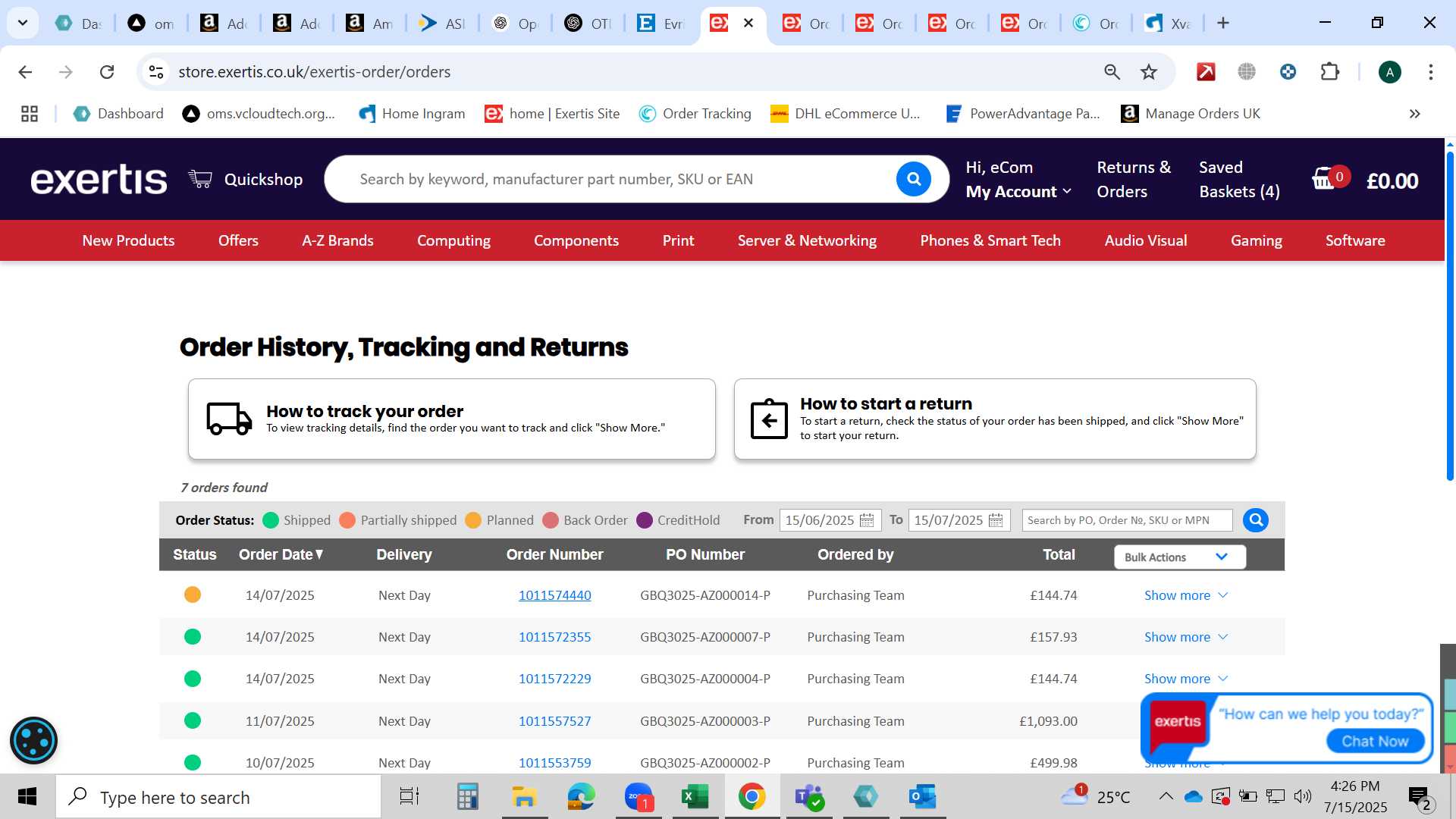This screenshot has width=1456, height=819.
Task: Sort by the Order Date column header
Action: (x=281, y=554)
